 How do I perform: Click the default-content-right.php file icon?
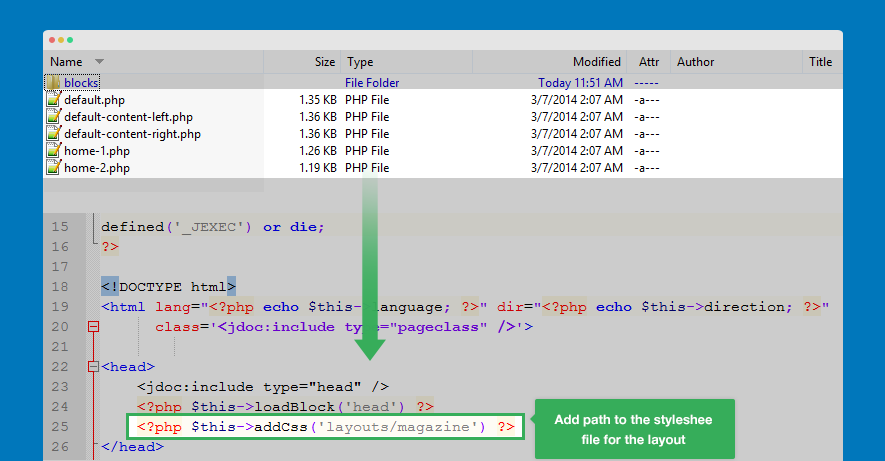[x=54, y=134]
